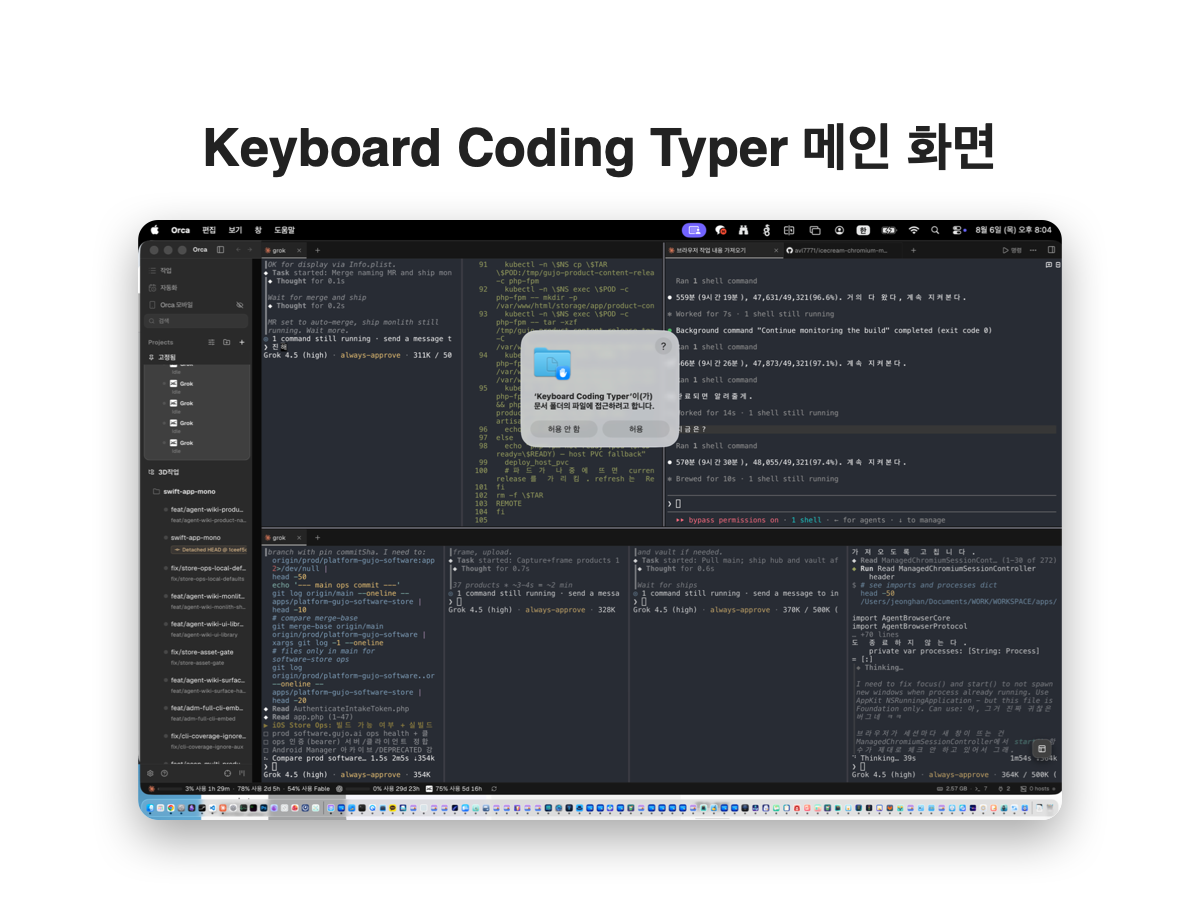Switch to the lower grok tab
The image size is (1200, 900).
click(x=278, y=537)
